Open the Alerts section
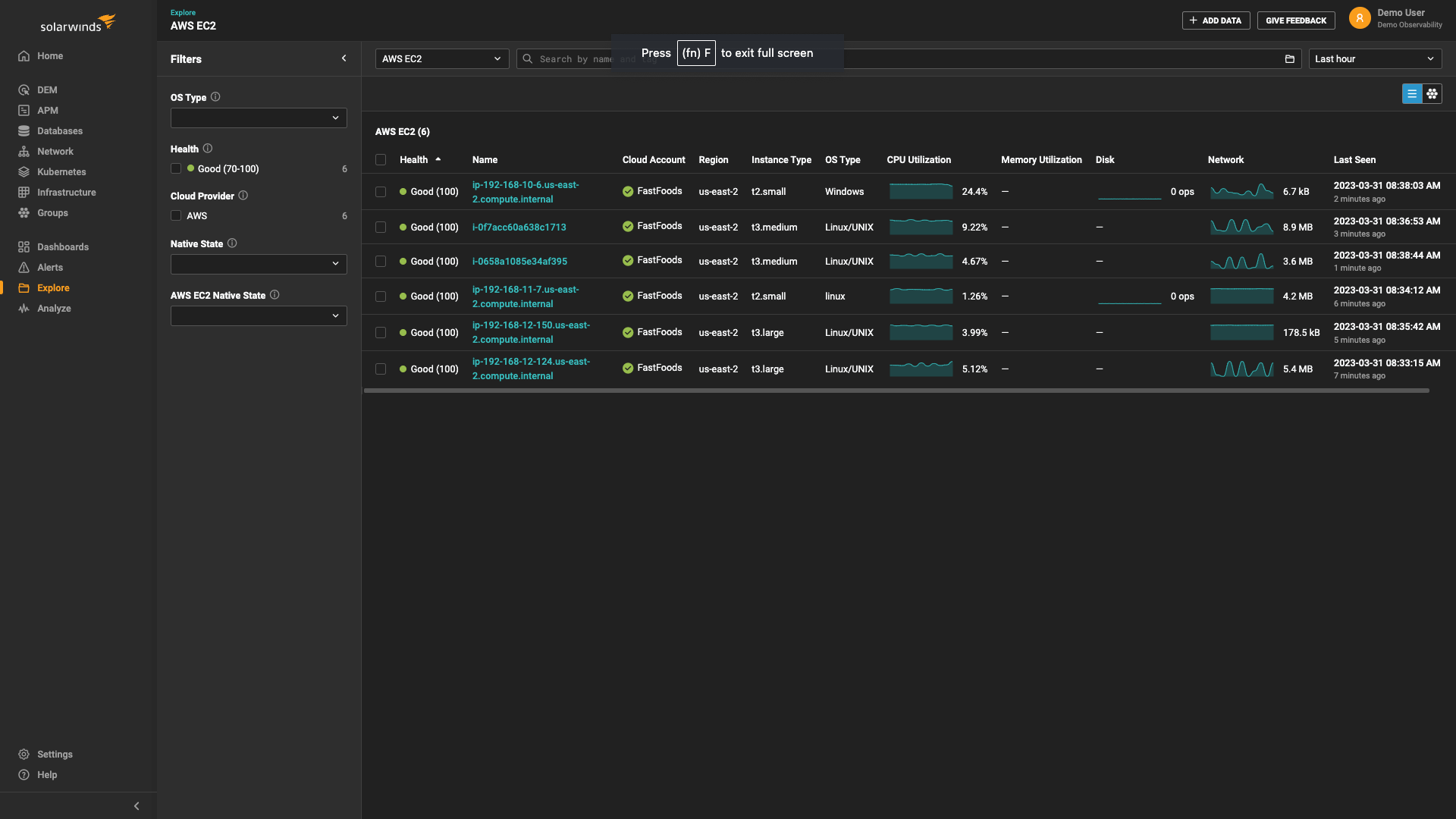The height and width of the screenshot is (819, 1456). (51, 267)
